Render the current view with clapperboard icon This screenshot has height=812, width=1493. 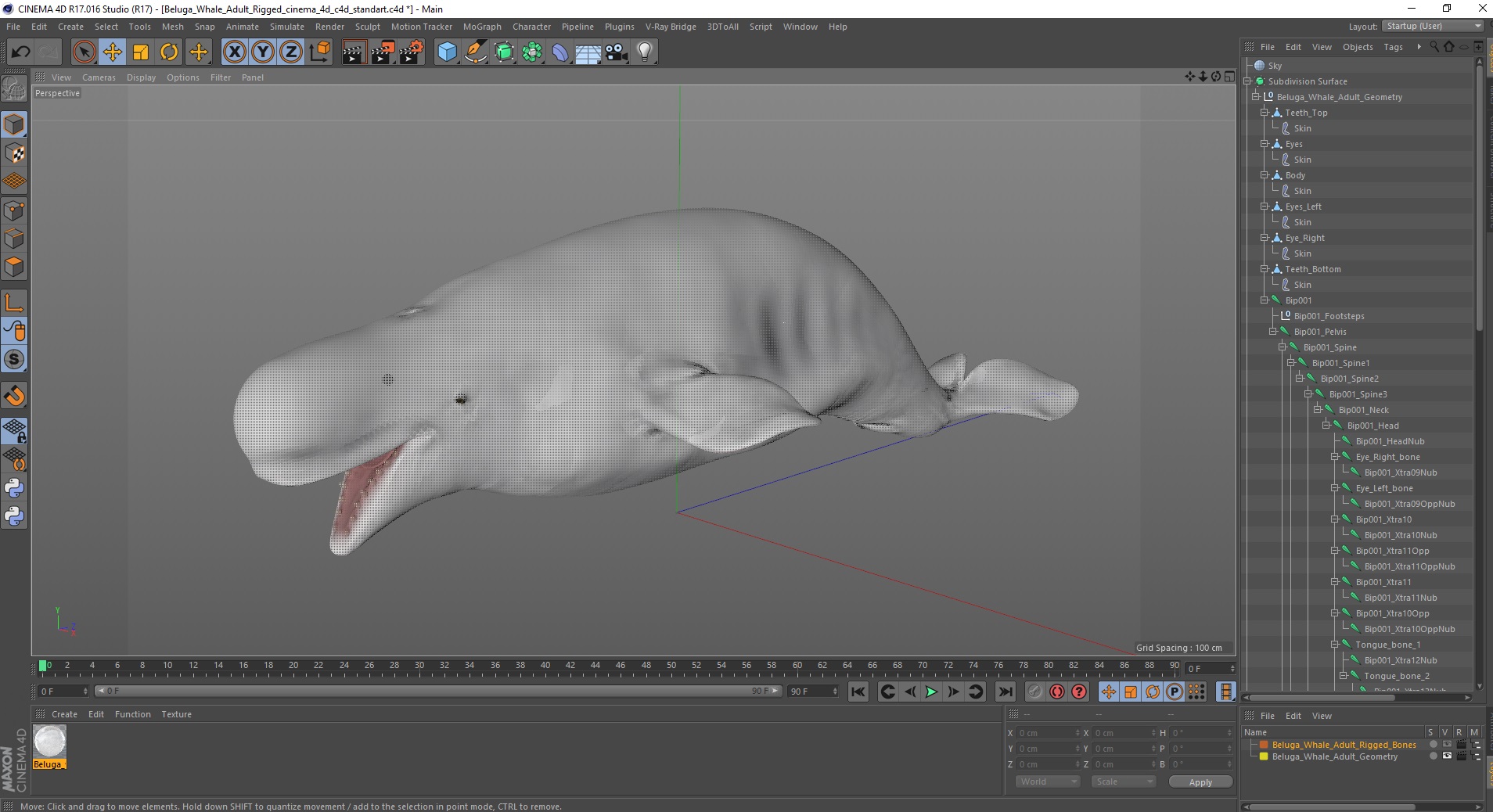[x=354, y=52]
